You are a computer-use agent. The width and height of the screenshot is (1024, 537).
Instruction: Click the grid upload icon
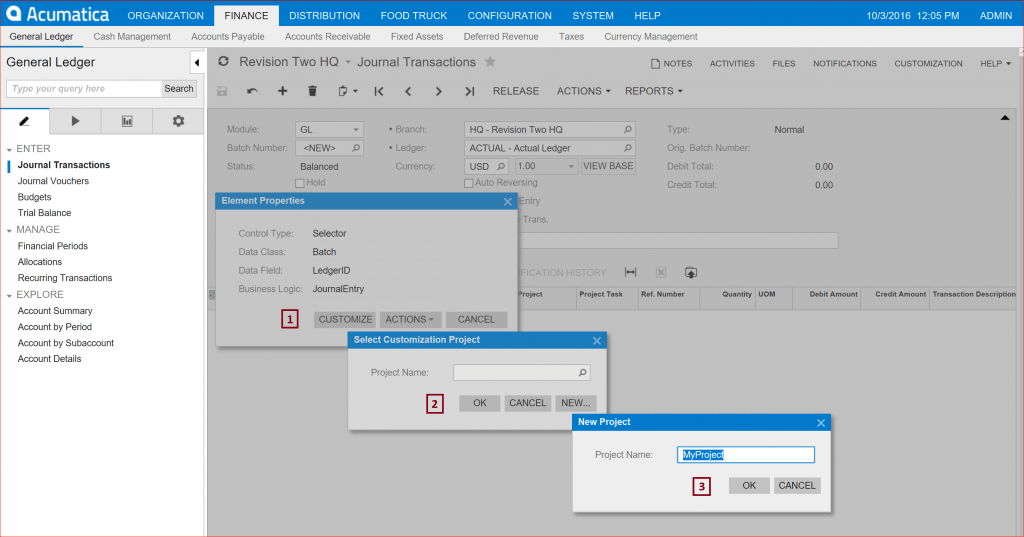tap(691, 272)
